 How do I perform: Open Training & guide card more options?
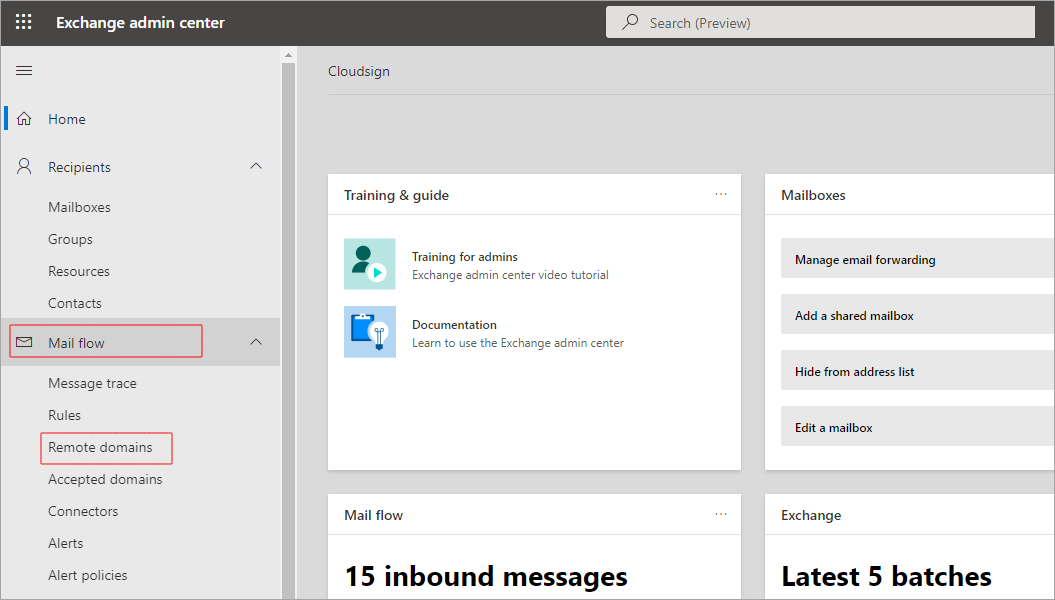coord(721,194)
